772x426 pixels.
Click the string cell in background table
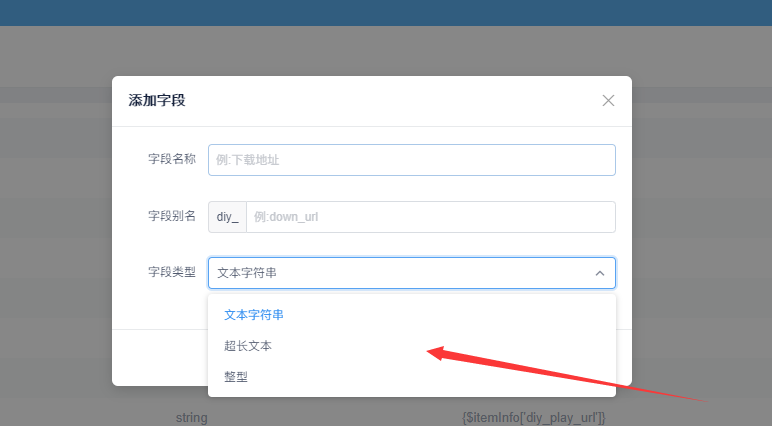192,418
